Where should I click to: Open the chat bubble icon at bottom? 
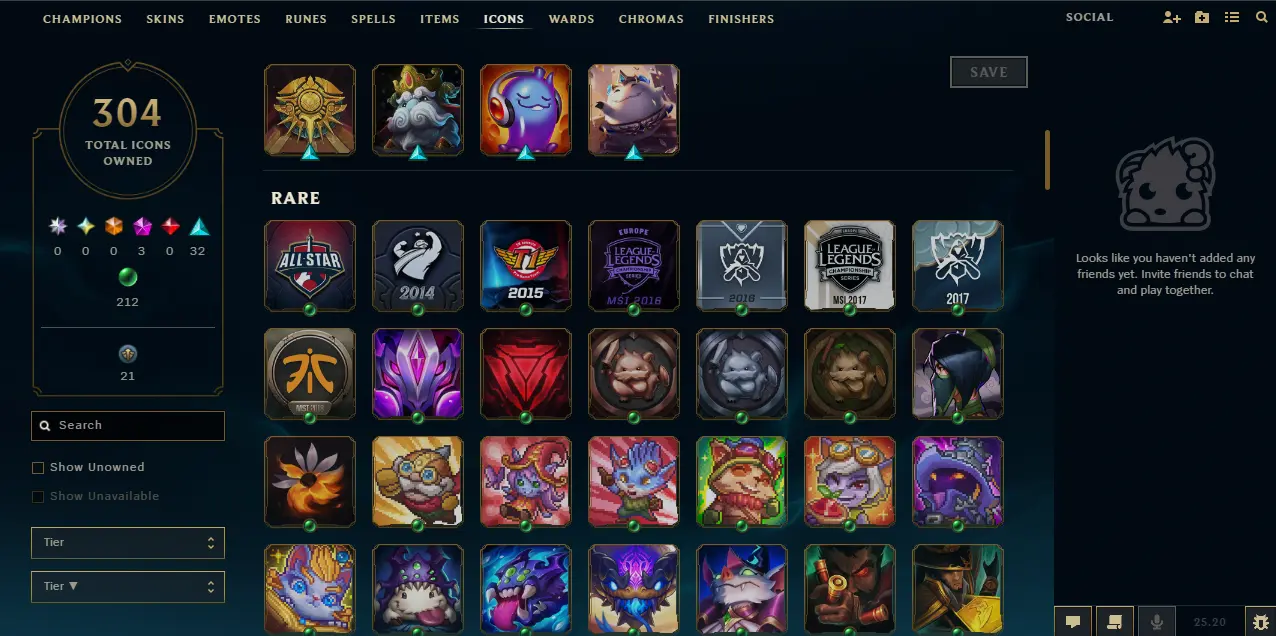coord(1073,622)
